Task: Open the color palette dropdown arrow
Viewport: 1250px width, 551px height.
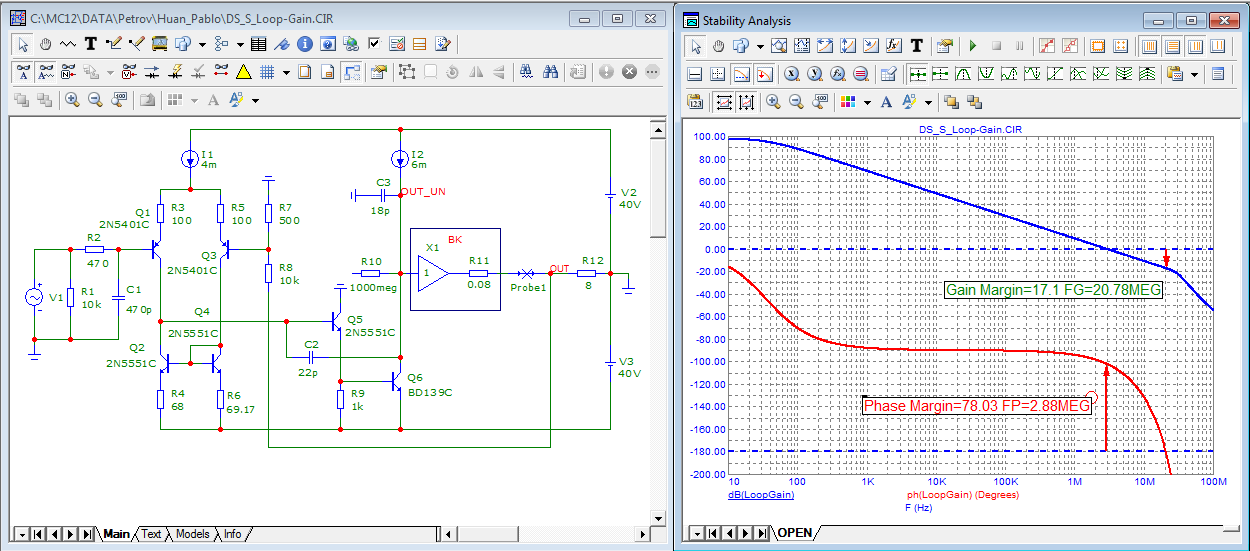Action: [x=866, y=102]
